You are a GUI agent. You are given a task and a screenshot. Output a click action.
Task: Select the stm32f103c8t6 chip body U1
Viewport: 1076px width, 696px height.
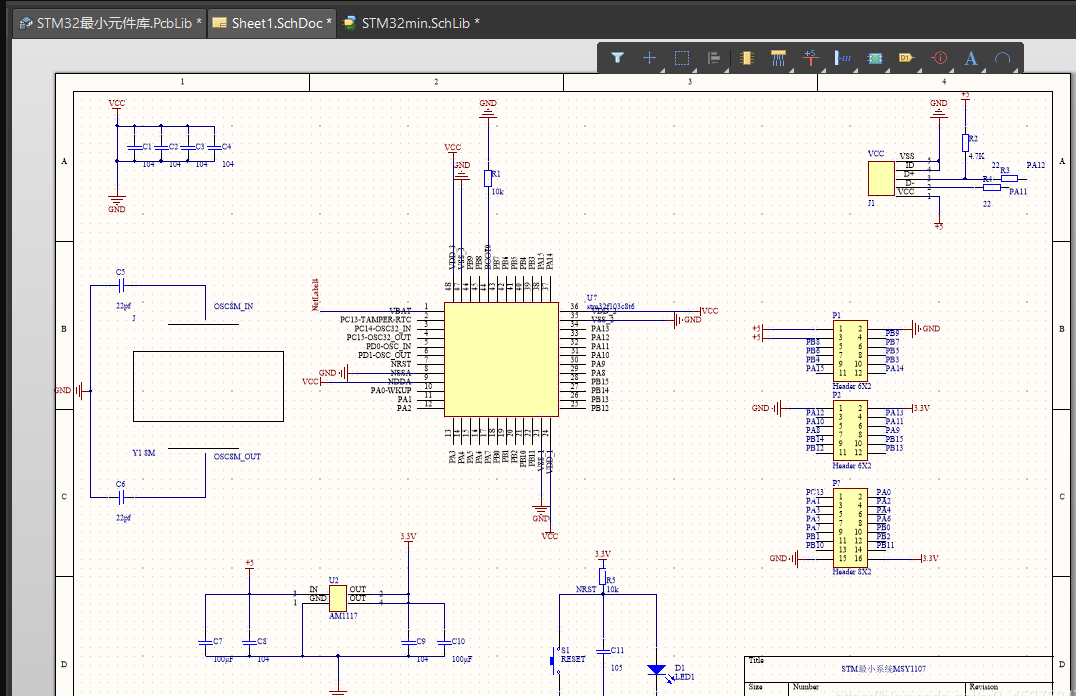pos(501,359)
